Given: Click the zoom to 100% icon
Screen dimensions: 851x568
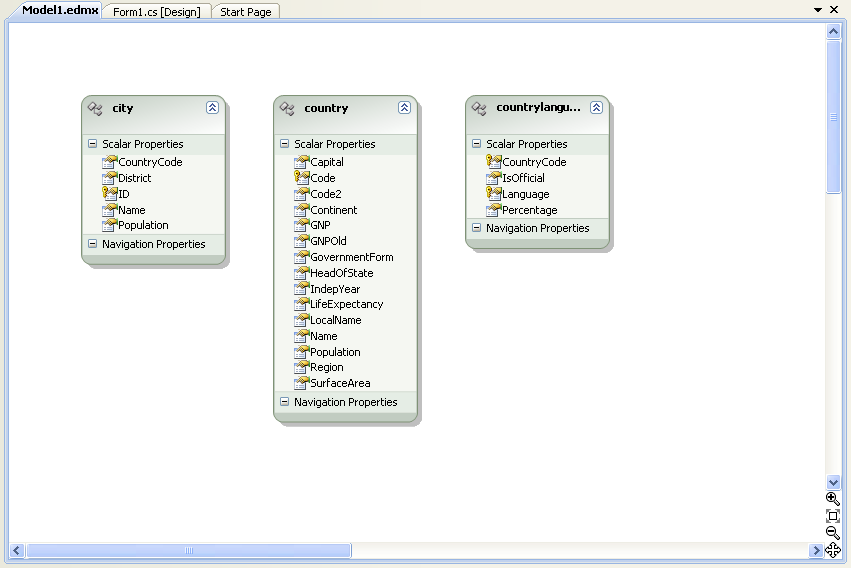Looking at the screenshot, I should tap(833, 516).
